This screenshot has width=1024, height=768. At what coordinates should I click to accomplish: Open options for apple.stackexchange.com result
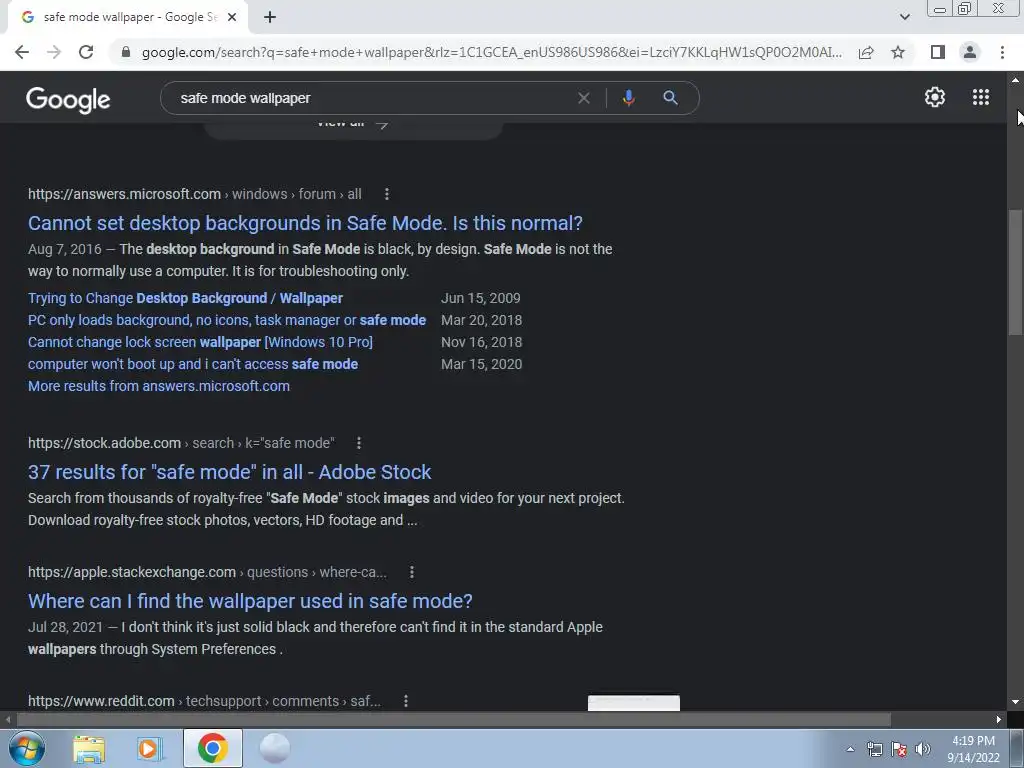[x=411, y=572]
